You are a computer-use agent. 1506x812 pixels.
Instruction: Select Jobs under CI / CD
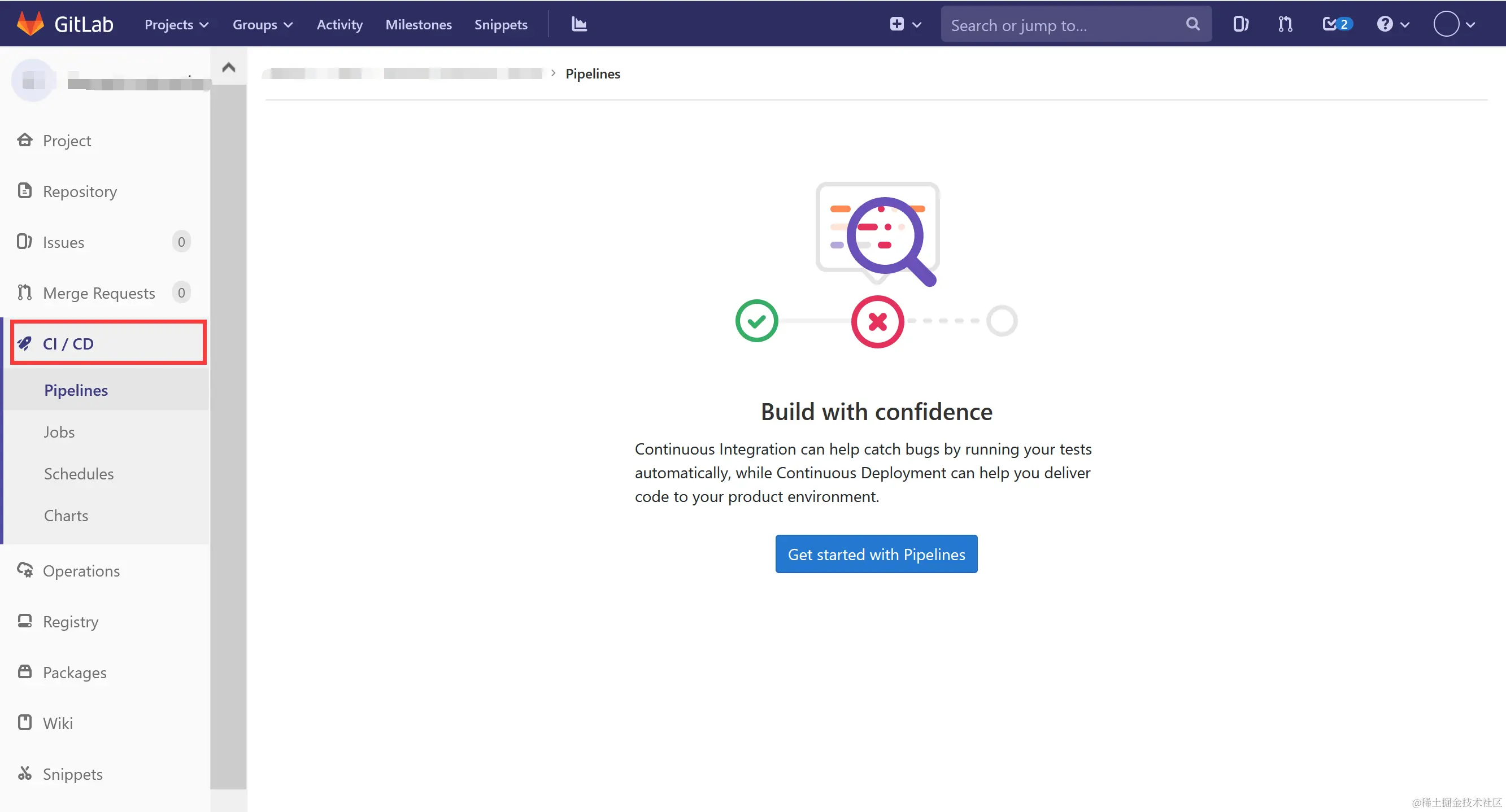[x=59, y=431]
